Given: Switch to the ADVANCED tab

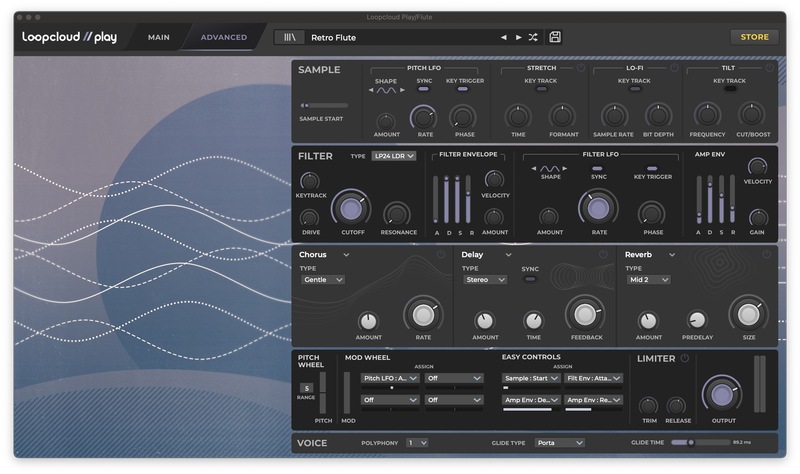Looking at the screenshot, I should click(x=224, y=37).
